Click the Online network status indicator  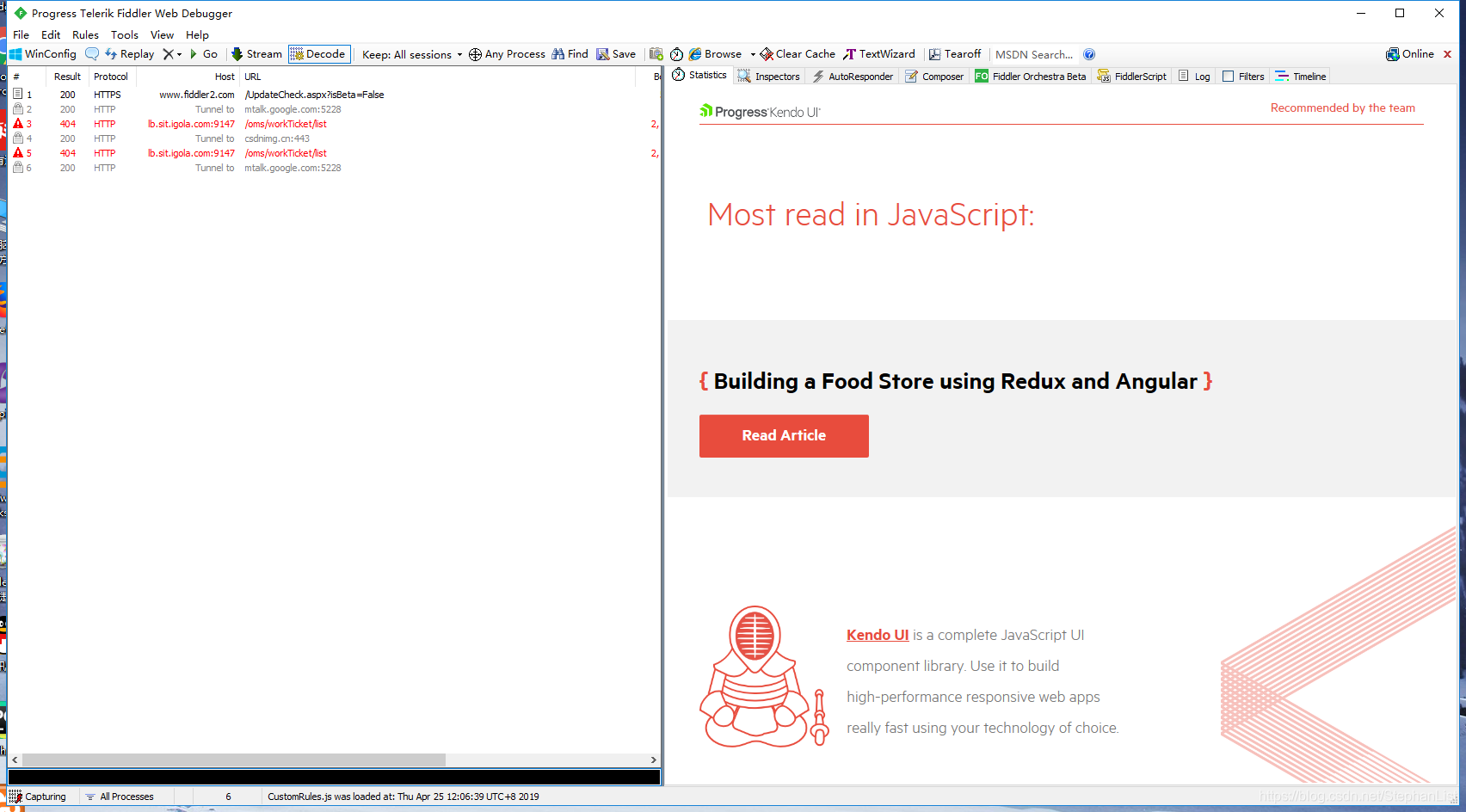(1410, 54)
